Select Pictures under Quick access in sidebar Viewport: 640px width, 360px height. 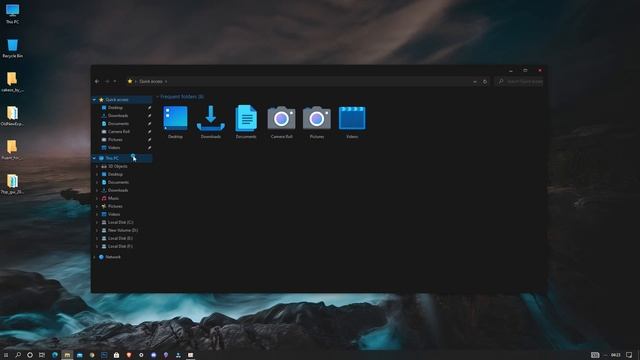click(x=115, y=140)
